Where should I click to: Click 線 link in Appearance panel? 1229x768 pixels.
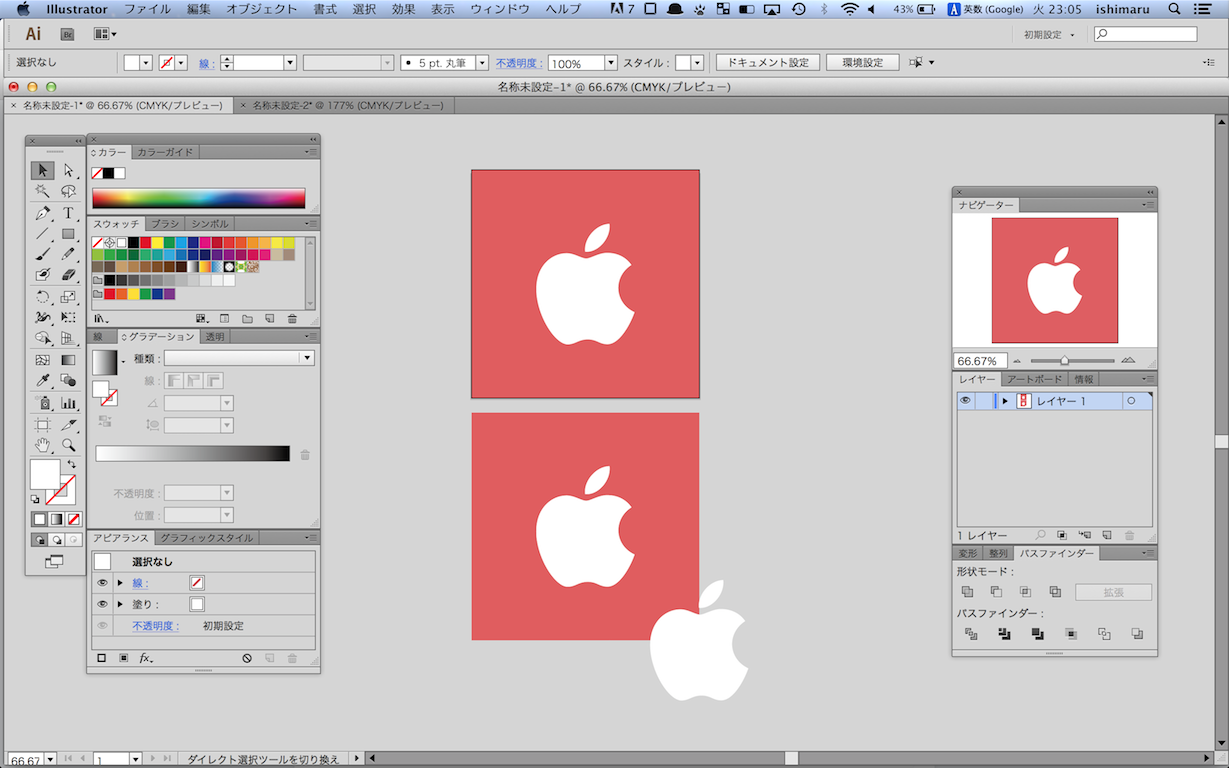click(x=139, y=583)
